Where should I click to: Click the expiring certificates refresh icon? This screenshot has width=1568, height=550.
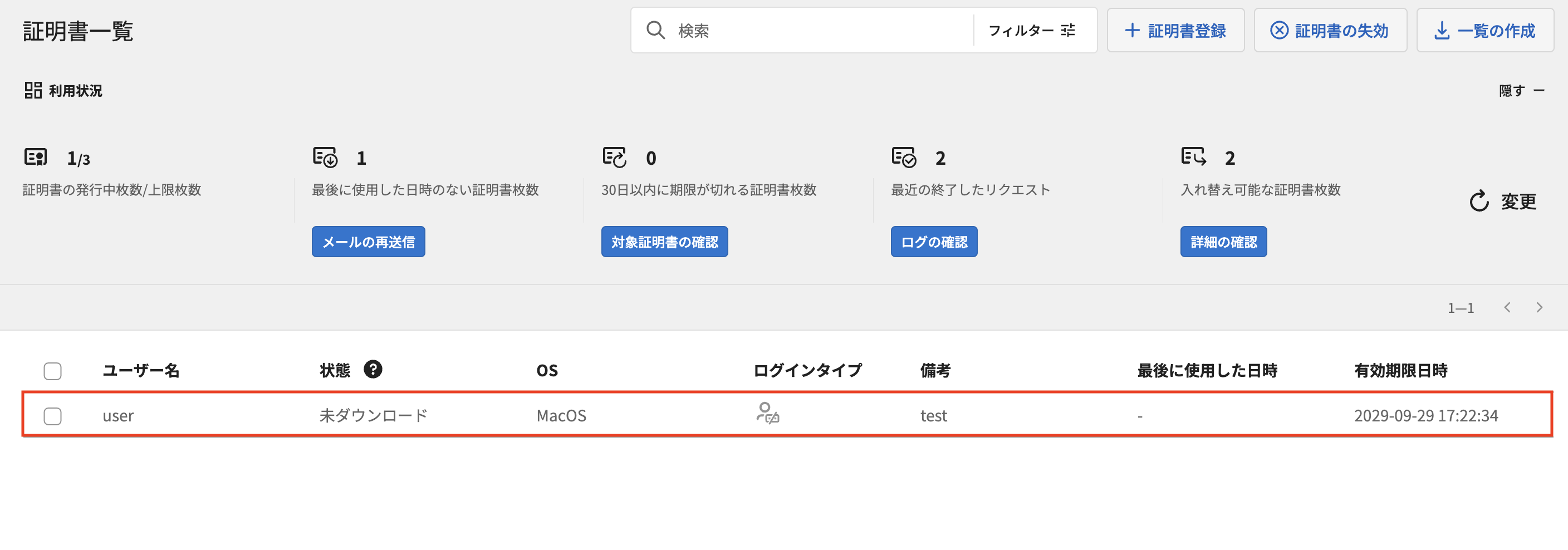tap(615, 157)
